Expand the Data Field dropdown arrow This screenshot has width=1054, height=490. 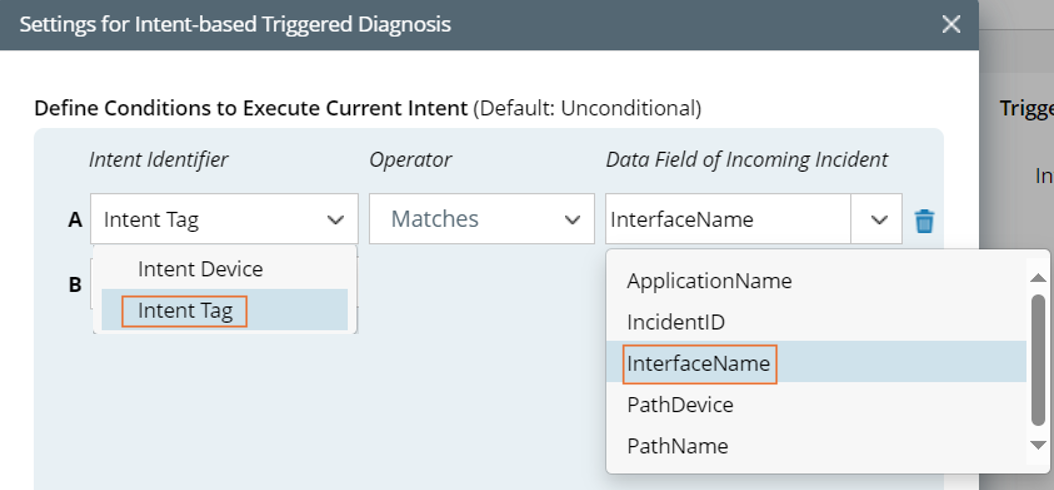(879, 220)
